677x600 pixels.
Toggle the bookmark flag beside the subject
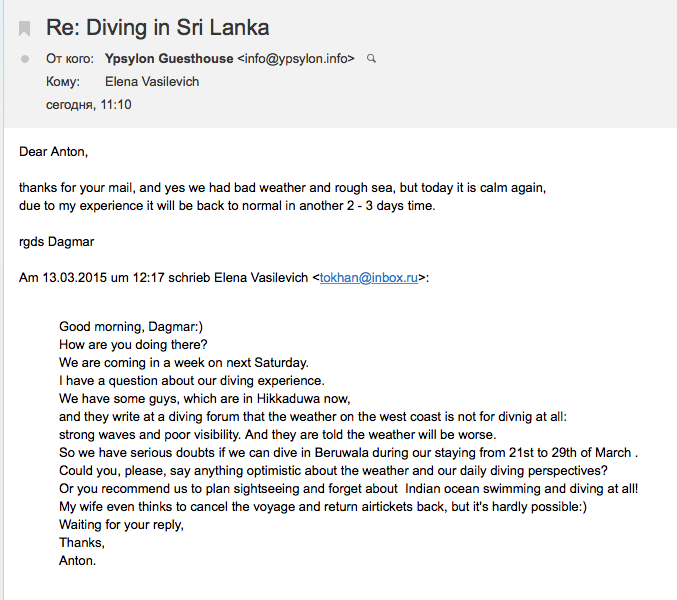coord(25,28)
